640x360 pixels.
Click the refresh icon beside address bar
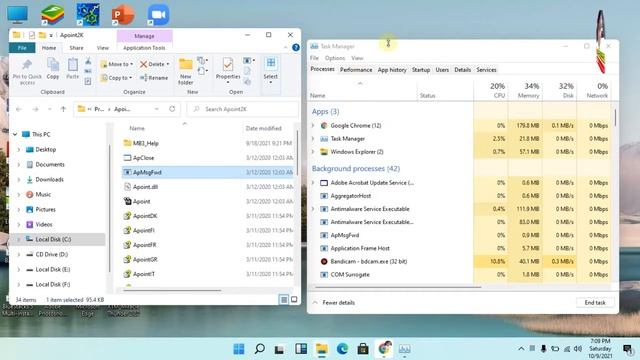pos(172,109)
